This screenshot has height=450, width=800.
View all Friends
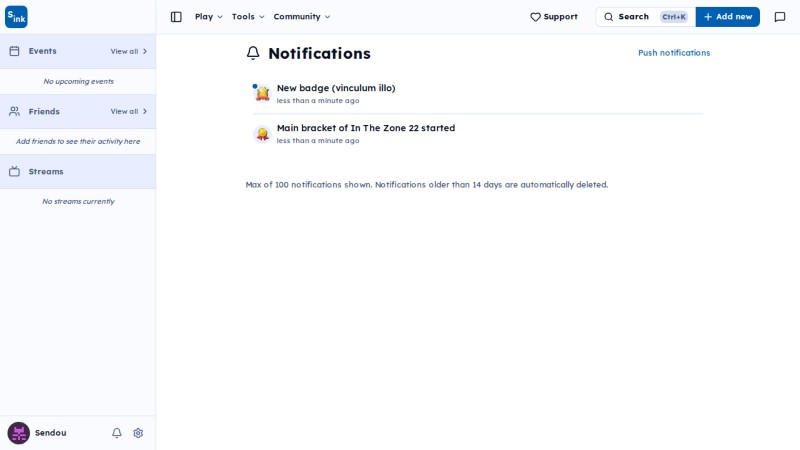click(129, 111)
